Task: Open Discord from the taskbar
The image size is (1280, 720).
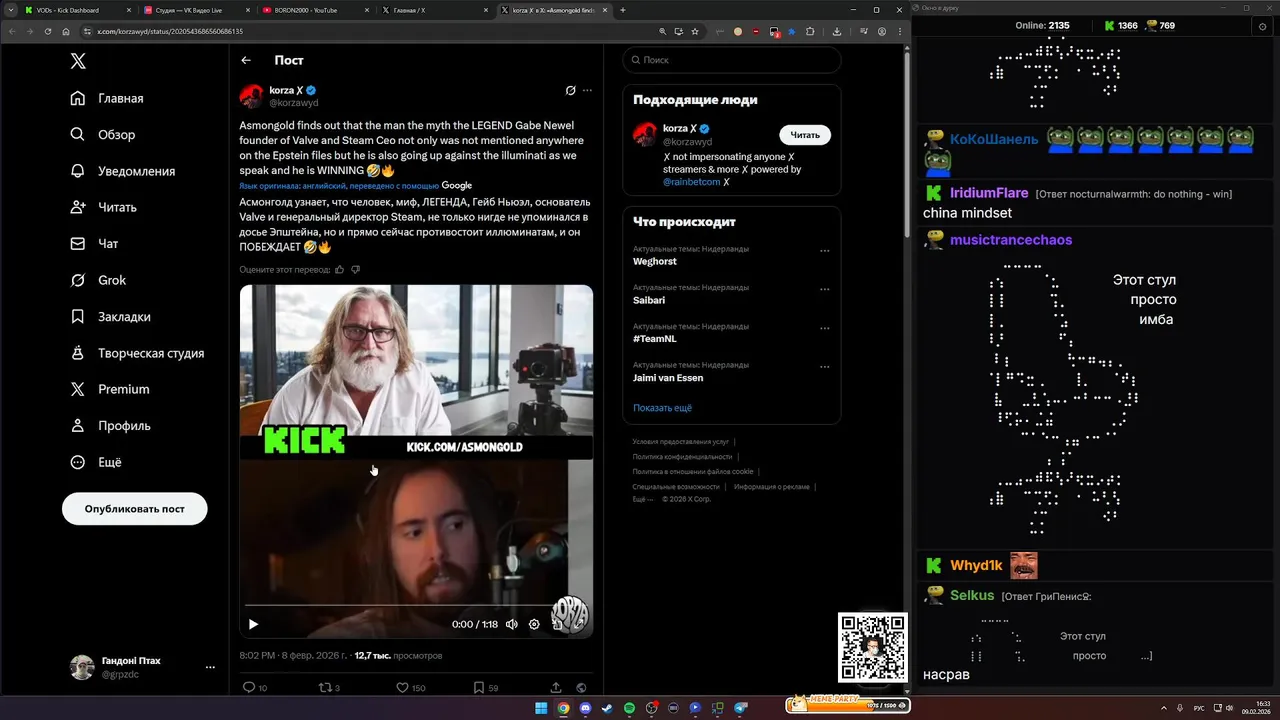Action: 585,708
